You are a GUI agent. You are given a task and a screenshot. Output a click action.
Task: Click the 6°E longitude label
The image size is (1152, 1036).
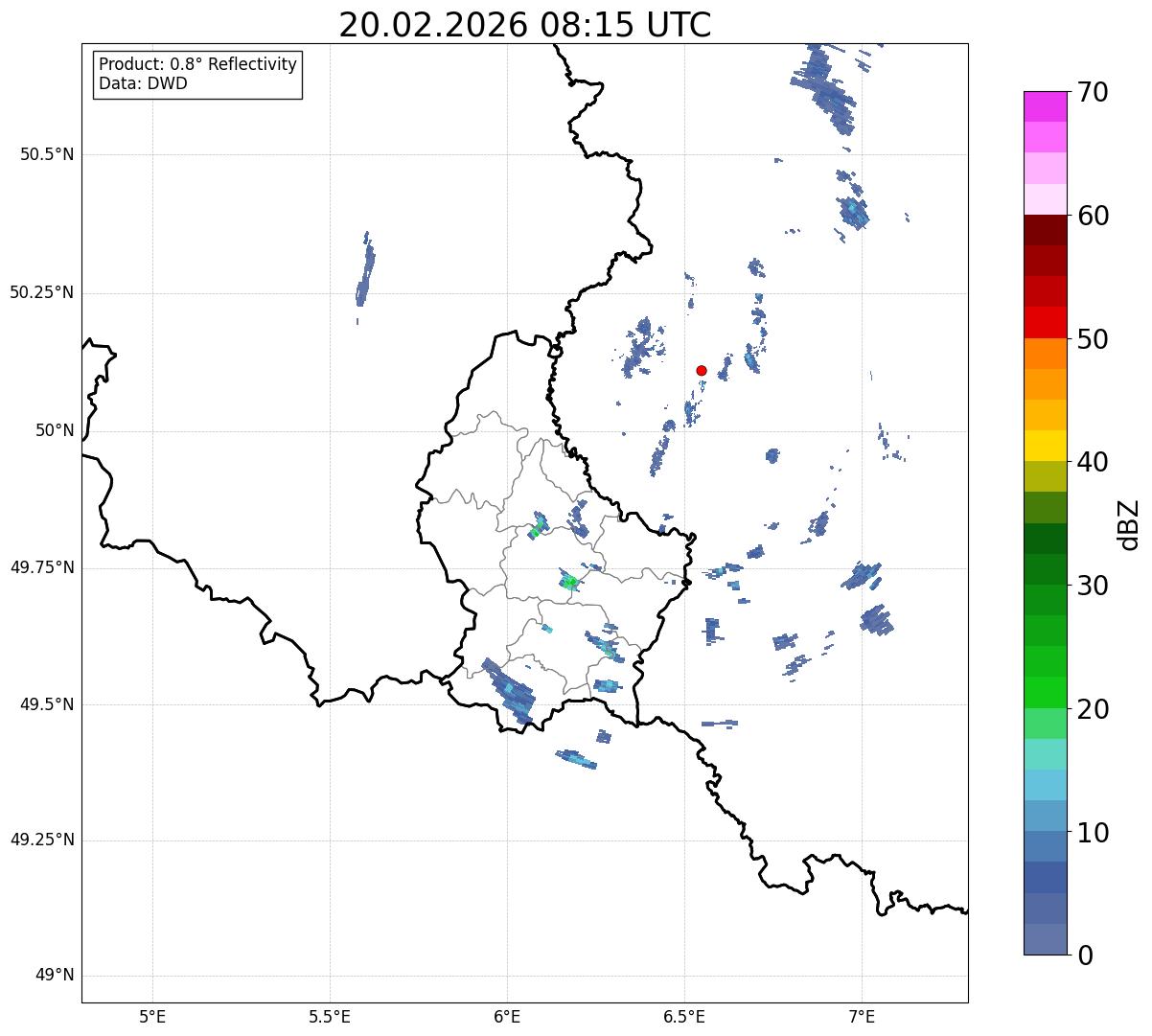coord(507,1016)
